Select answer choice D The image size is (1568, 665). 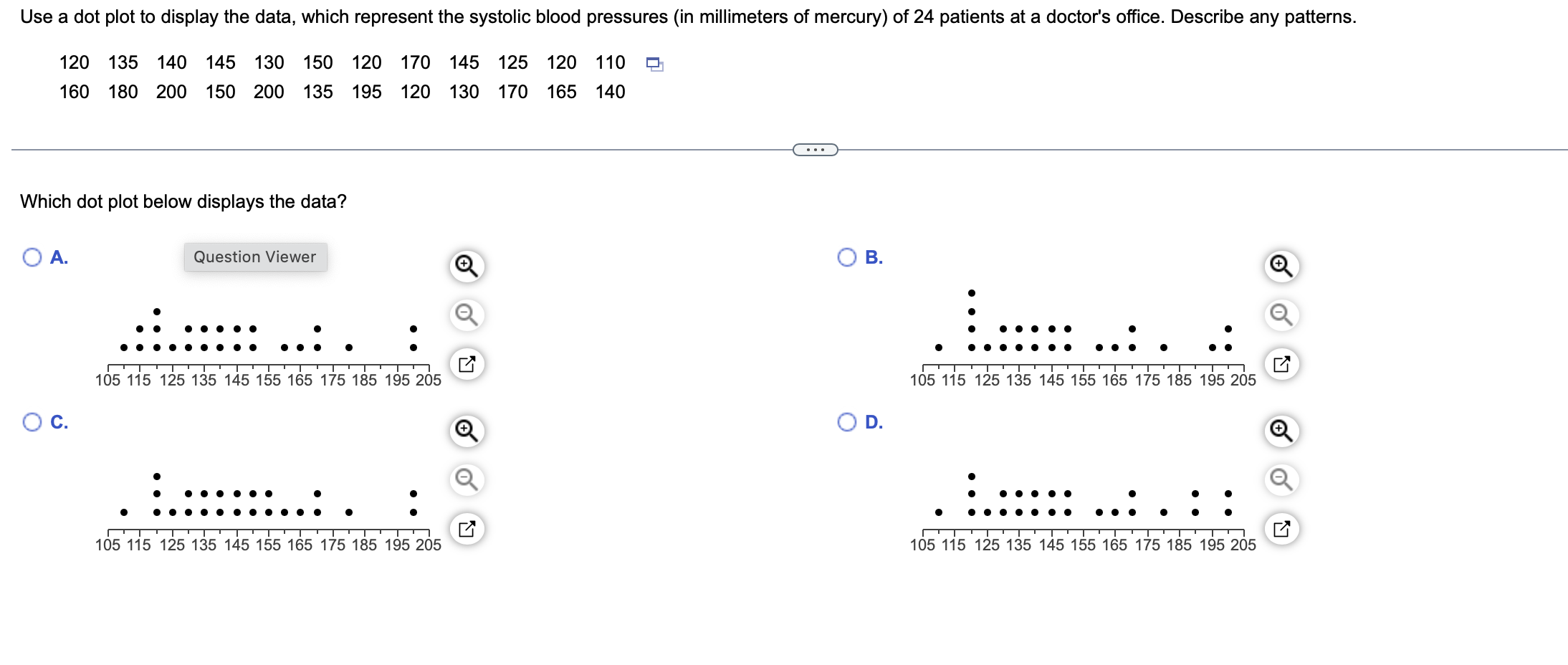pos(848,421)
